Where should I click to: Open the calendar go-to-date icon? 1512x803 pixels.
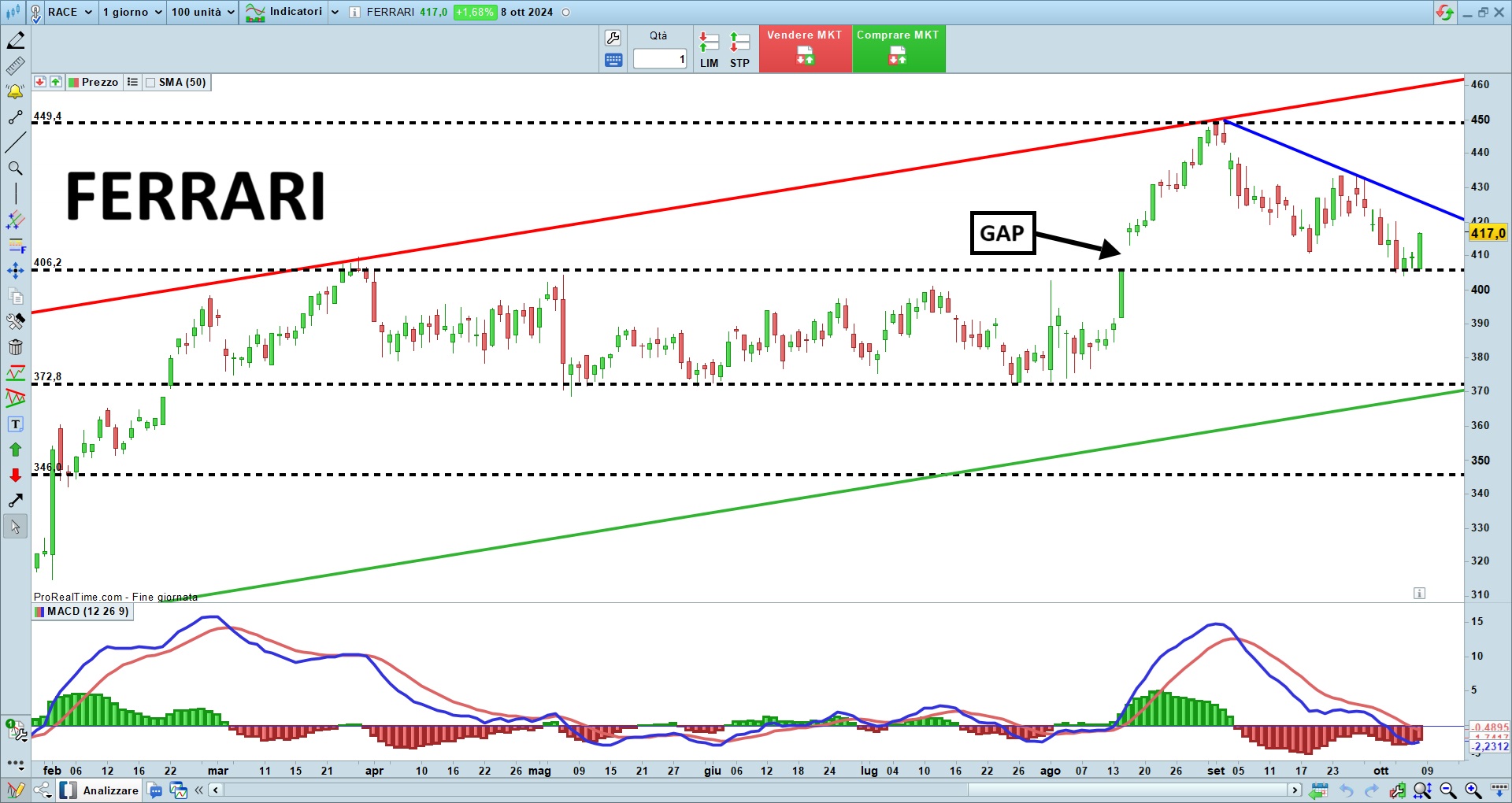pyautogui.click(x=1318, y=790)
